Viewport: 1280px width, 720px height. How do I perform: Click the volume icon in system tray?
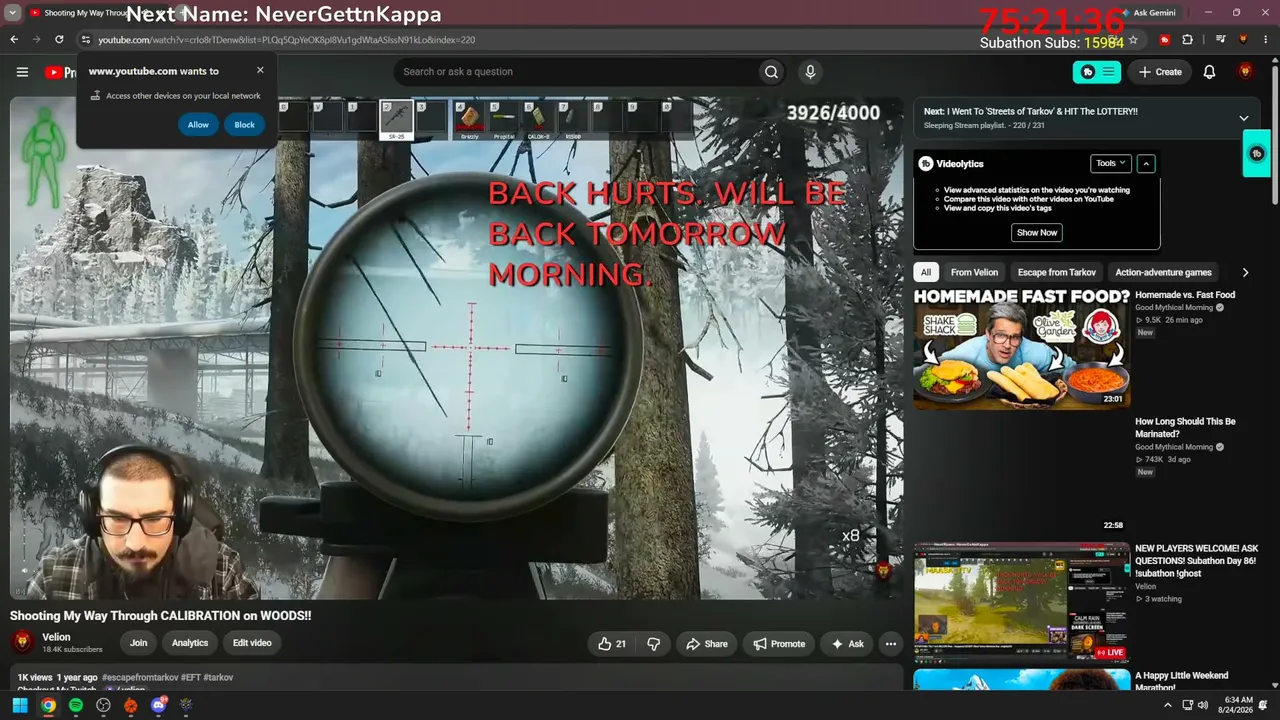click(x=1203, y=706)
